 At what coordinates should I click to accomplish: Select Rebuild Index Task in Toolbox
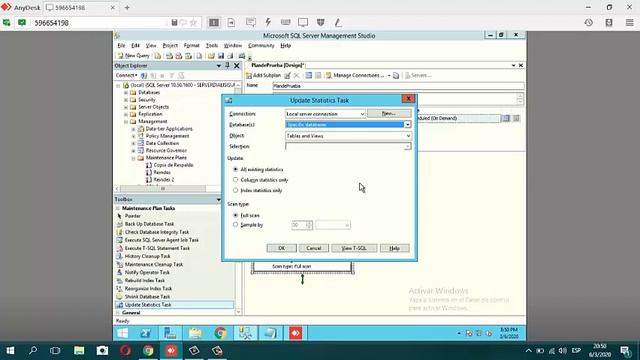[x=144, y=280]
